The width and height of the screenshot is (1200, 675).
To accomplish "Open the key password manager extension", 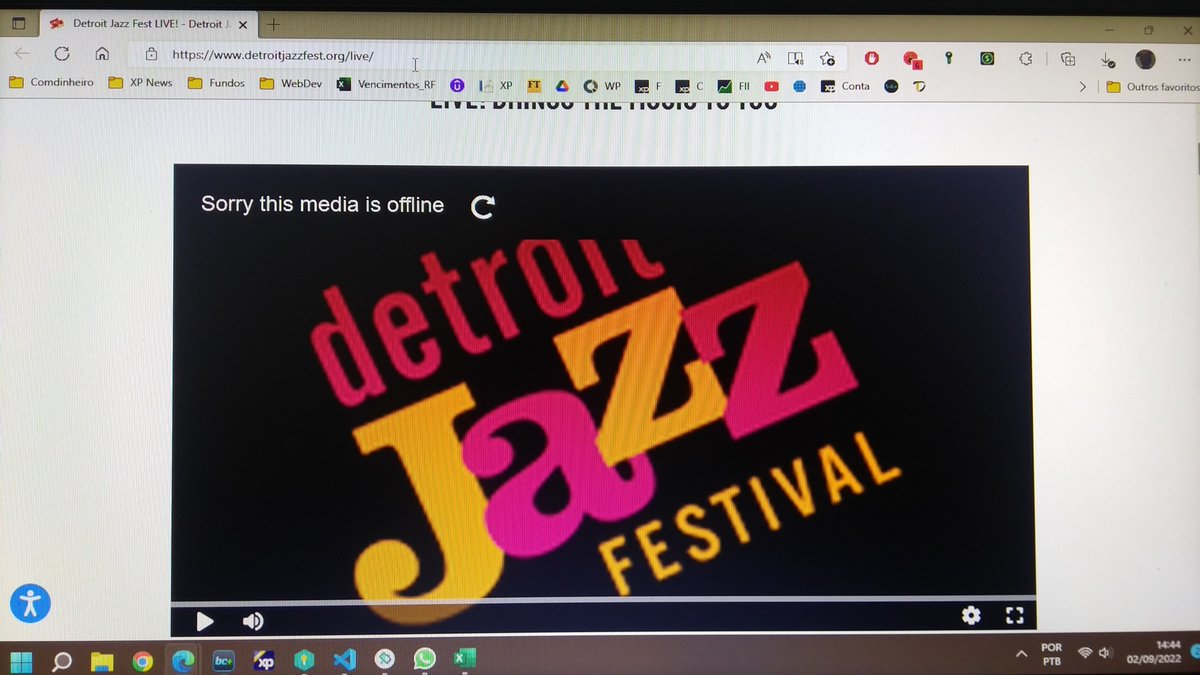I will coord(947,58).
